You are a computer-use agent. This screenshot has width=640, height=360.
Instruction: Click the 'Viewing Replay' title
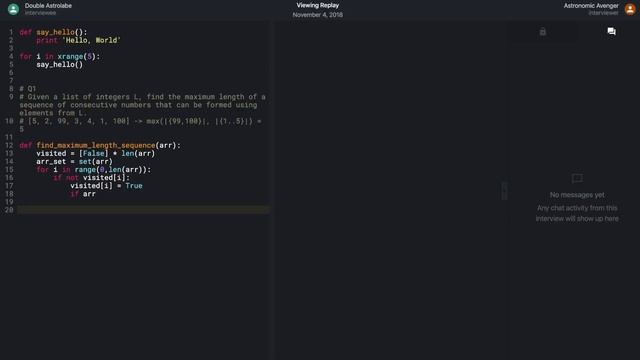pyautogui.click(x=318, y=5)
